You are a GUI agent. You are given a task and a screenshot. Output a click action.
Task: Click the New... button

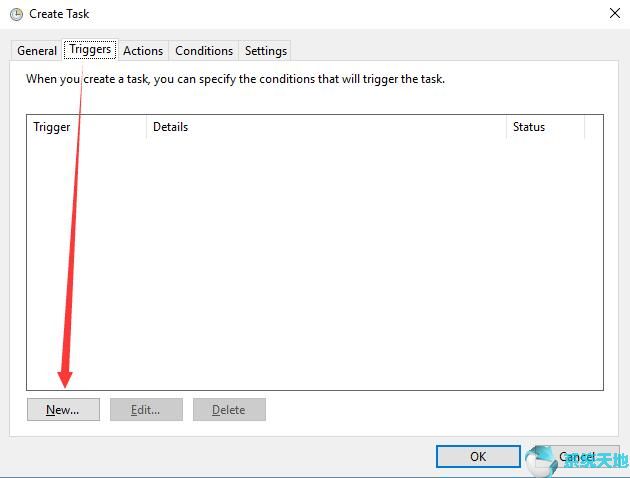tap(63, 409)
